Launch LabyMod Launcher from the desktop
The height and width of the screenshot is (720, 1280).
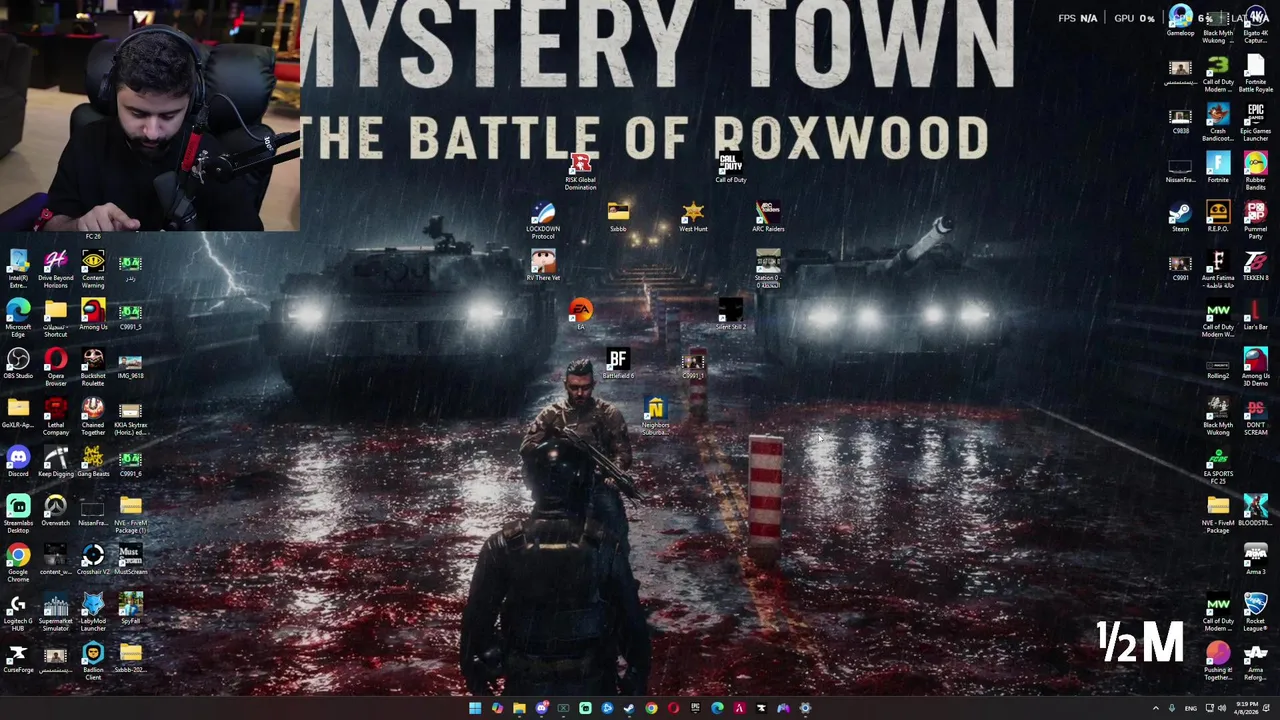coord(93,613)
